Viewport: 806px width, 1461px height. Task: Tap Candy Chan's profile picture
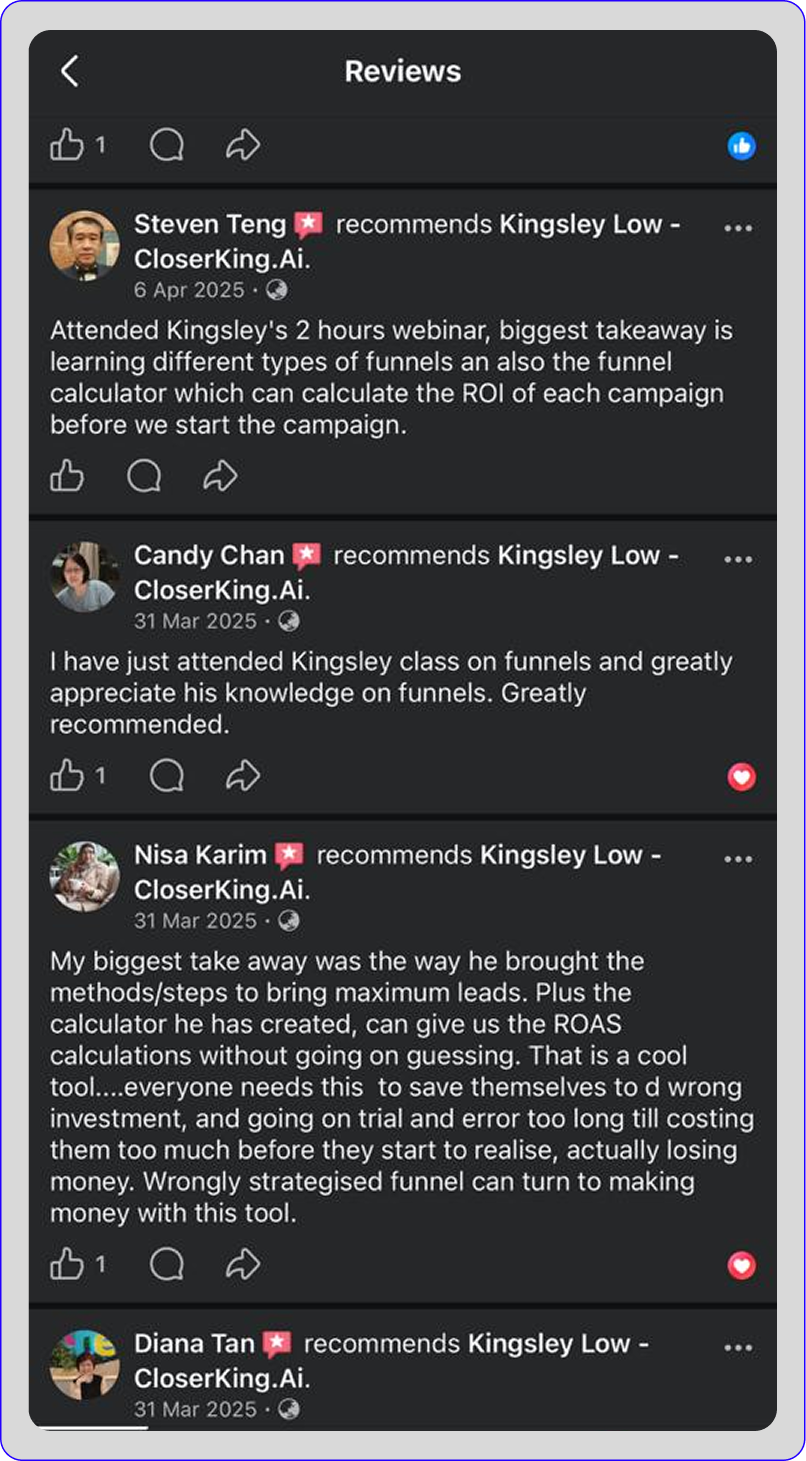click(85, 577)
